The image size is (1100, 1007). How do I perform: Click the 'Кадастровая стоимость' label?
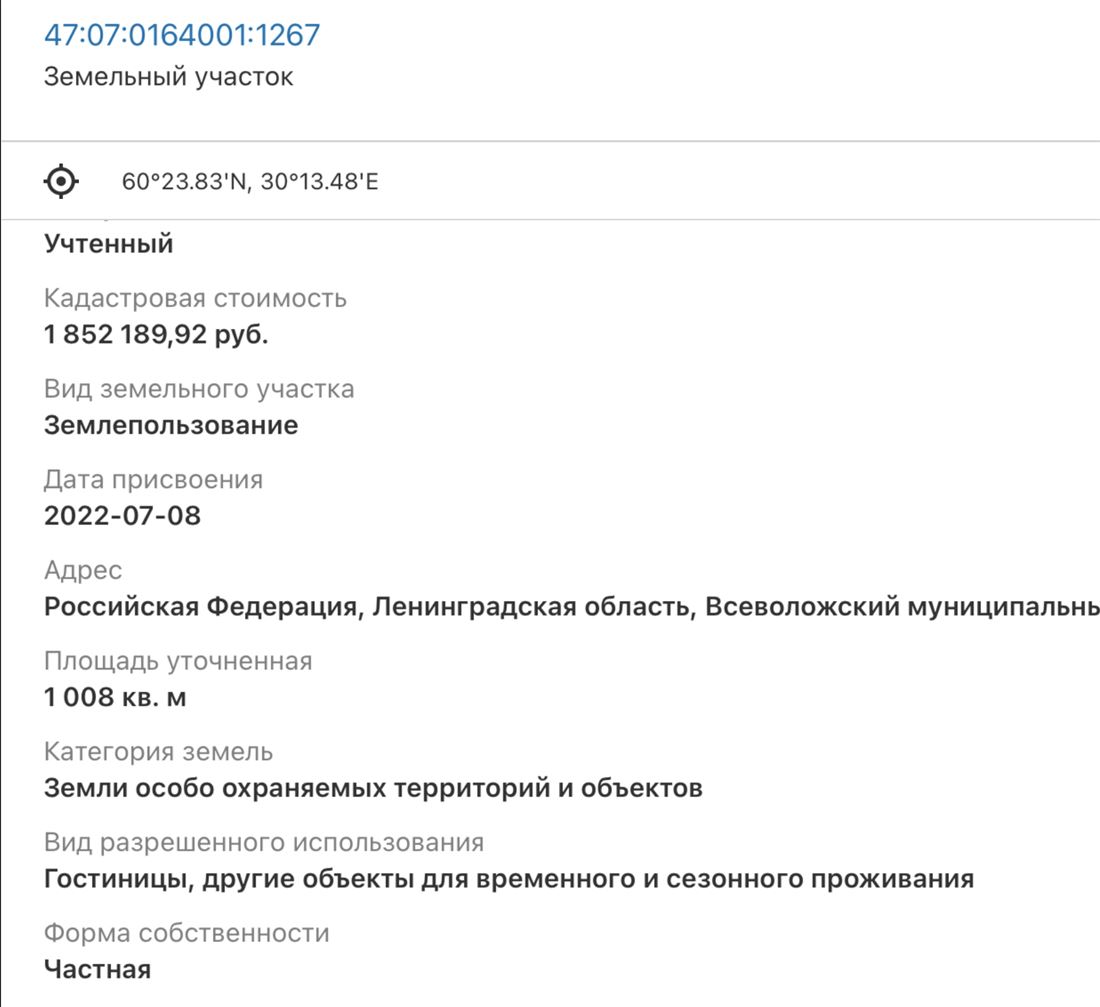pyautogui.click(x=195, y=298)
